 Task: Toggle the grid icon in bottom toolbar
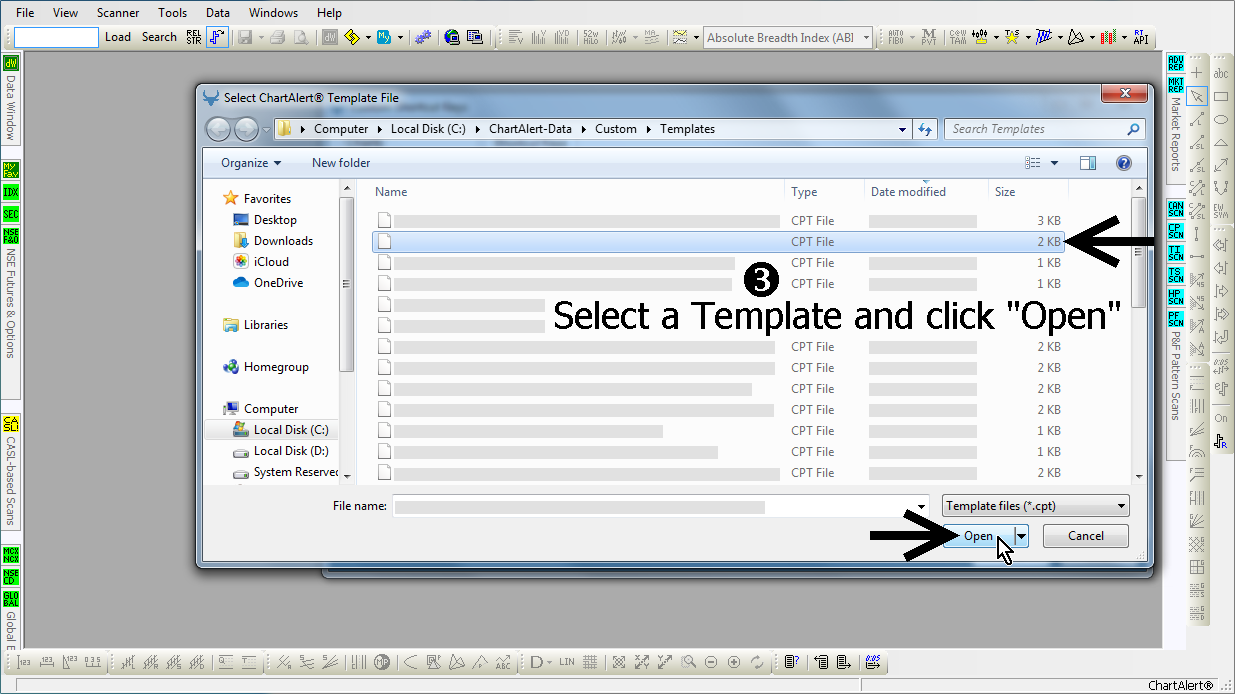(x=590, y=662)
